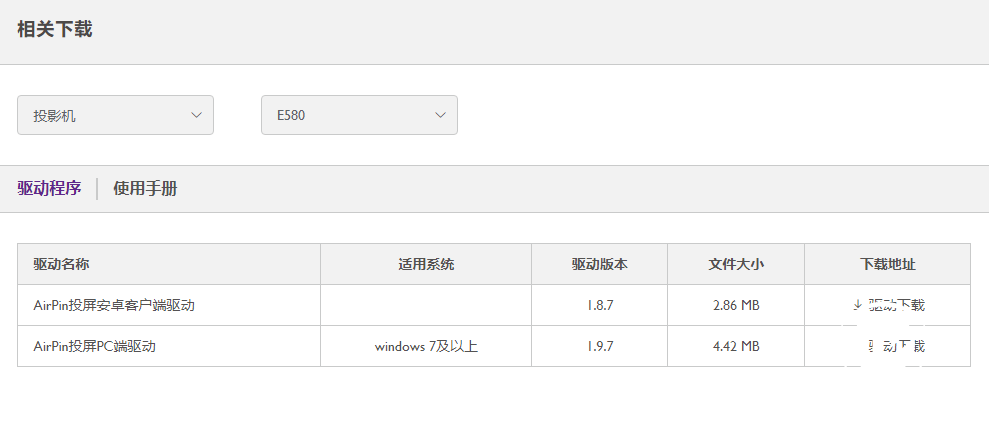Click the 4.42 MB file size cell
This screenshot has height=445, width=989.
[736, 346]
